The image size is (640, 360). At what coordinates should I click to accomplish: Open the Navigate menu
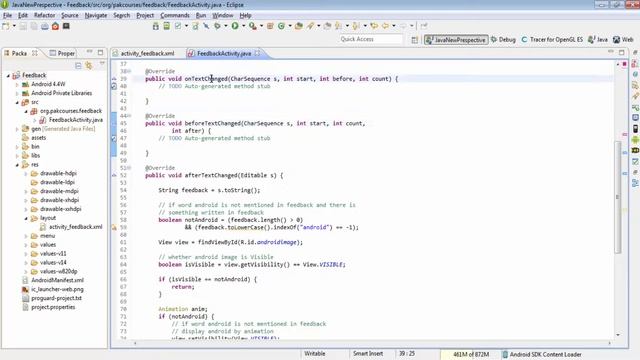(96, 16)
